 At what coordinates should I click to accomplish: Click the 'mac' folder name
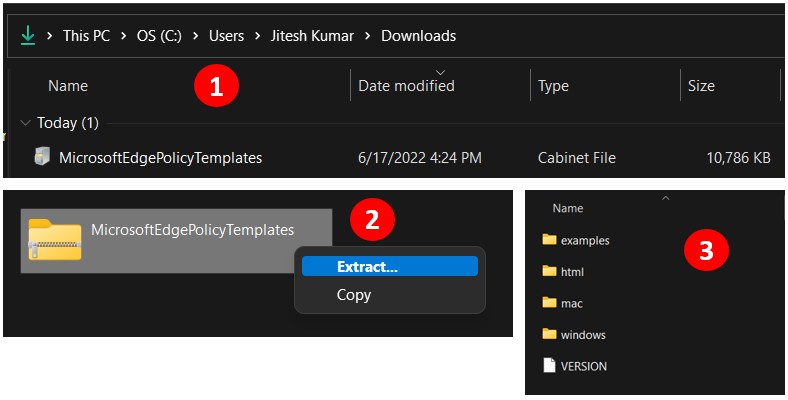click(572, 304)
